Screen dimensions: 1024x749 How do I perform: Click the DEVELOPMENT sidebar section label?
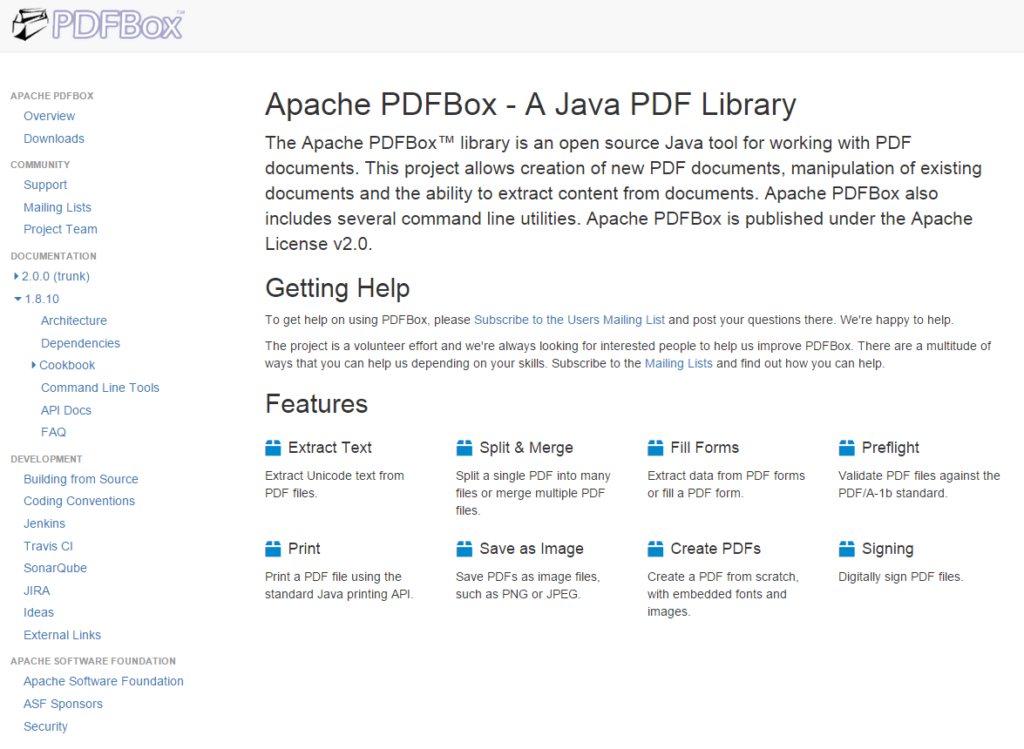click(x=46, y=460)
